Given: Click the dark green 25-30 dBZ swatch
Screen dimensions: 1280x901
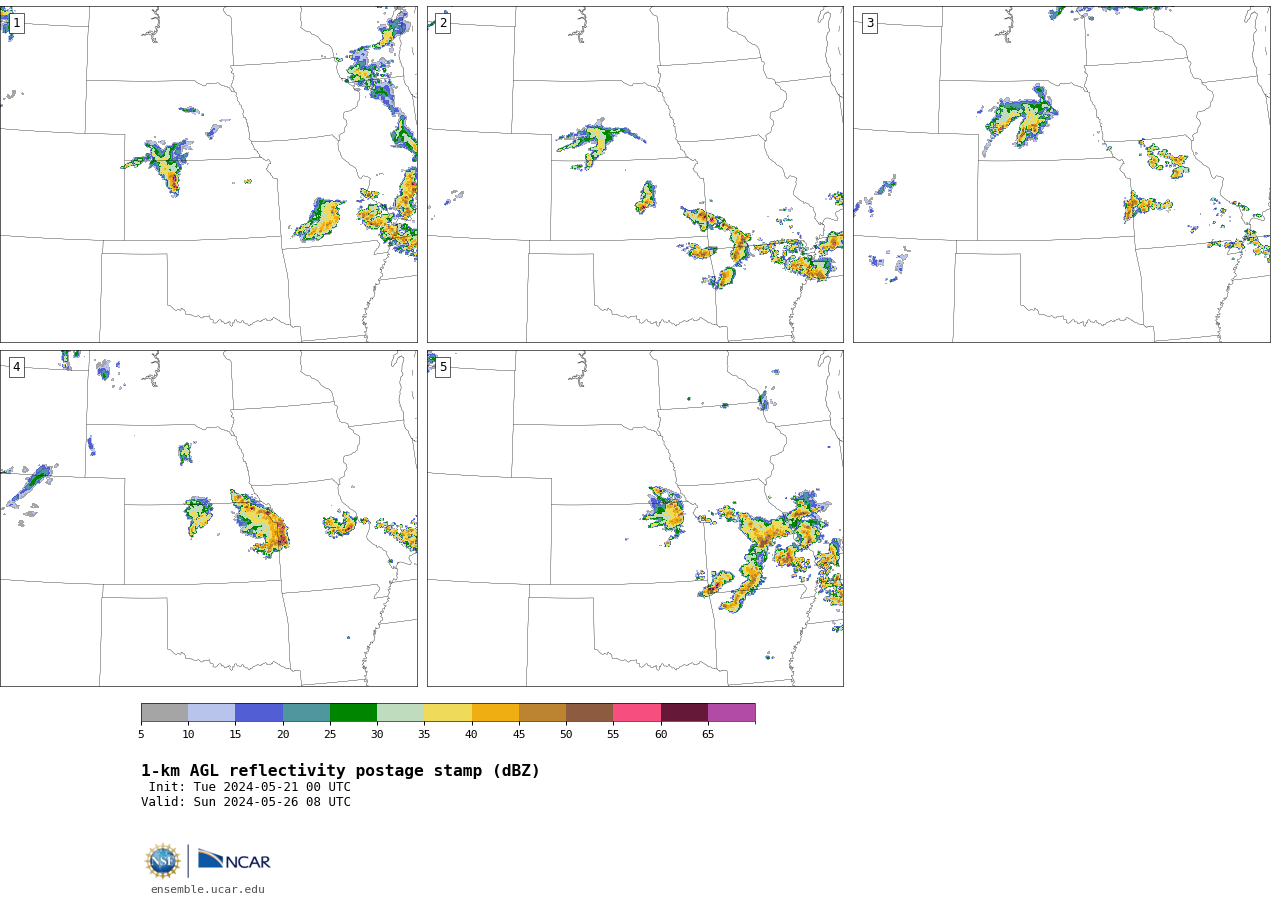Looking at the screenshot, I should click(x=353, y=713).
